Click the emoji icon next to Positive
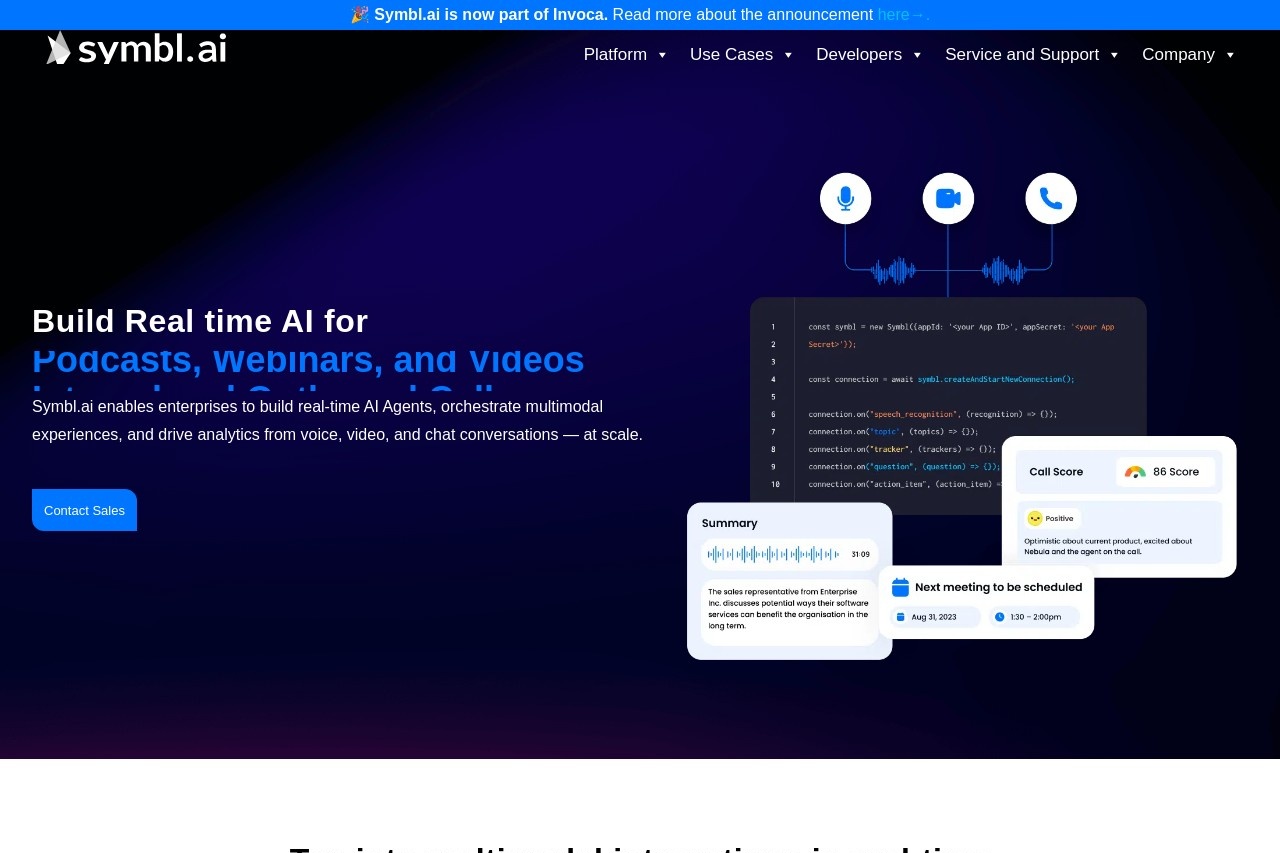Screen dimensions: 1280x853 point(1035,518)
